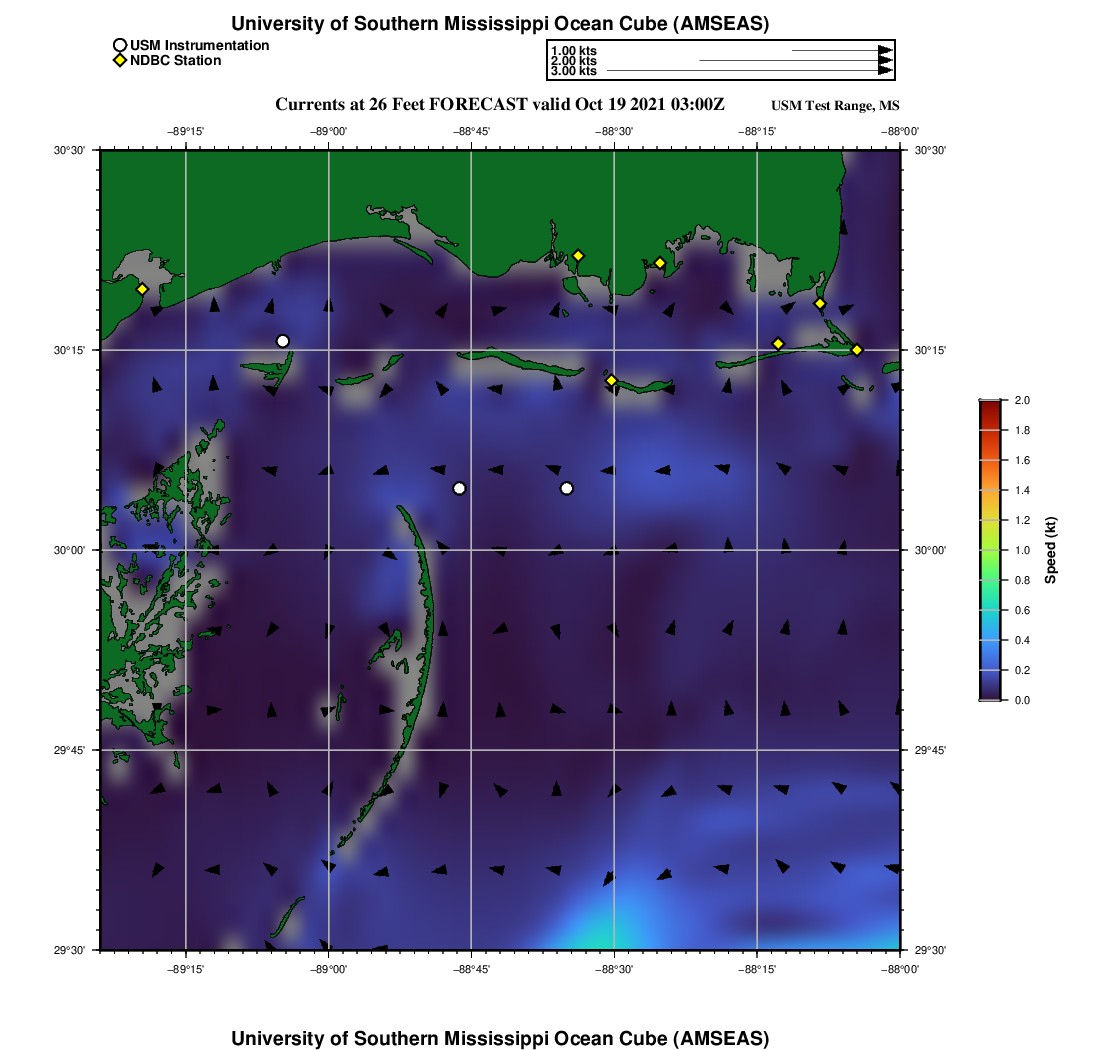1100x1050 pixels.
Task: Click the USM Test Range, MS label
Action: tap(835, 106)
